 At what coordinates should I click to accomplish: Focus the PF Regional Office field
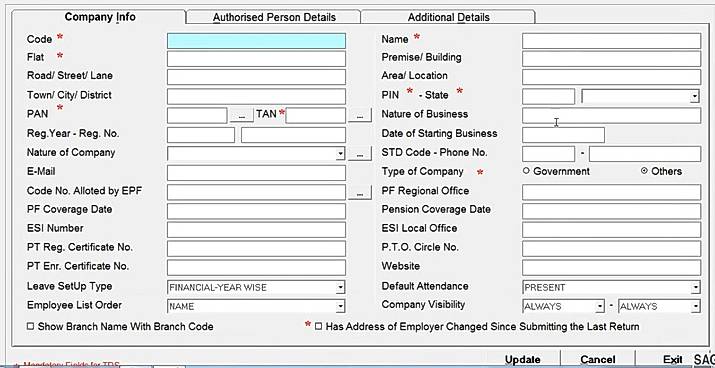[x=611, y=192]
